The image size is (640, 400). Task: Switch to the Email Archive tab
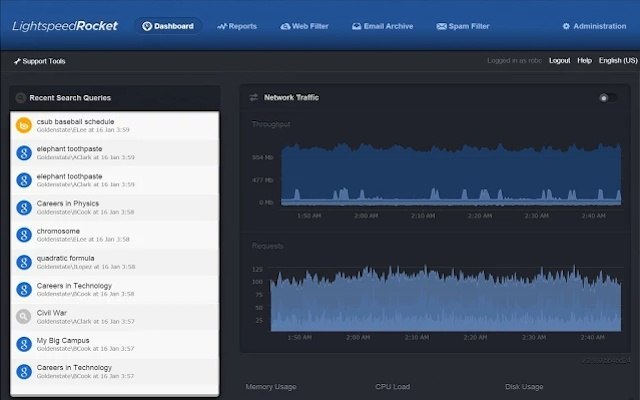point(382,26)
